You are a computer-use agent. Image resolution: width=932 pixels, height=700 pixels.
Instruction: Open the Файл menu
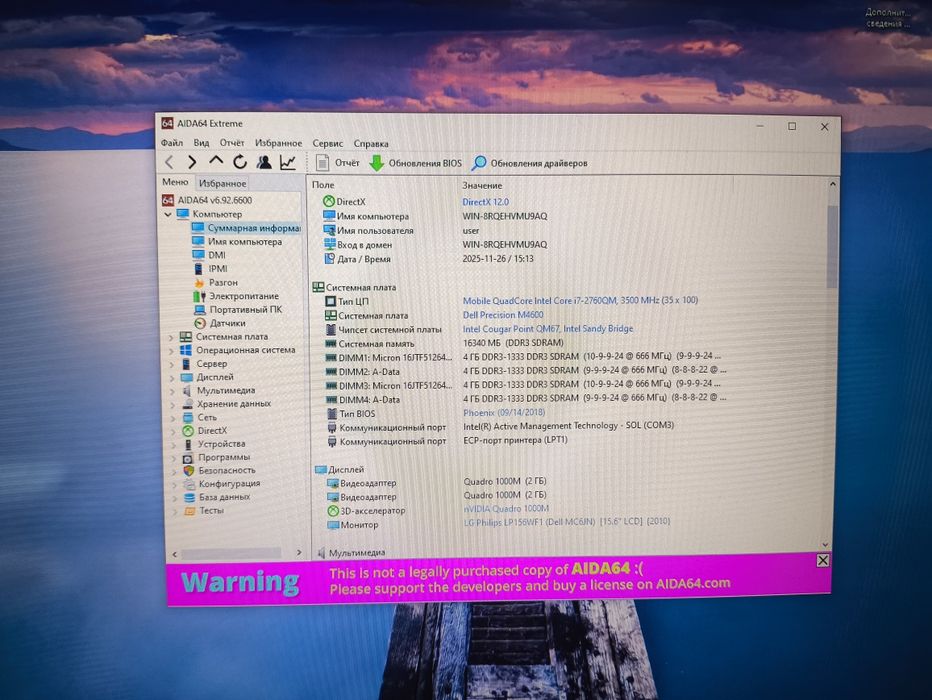172,143
